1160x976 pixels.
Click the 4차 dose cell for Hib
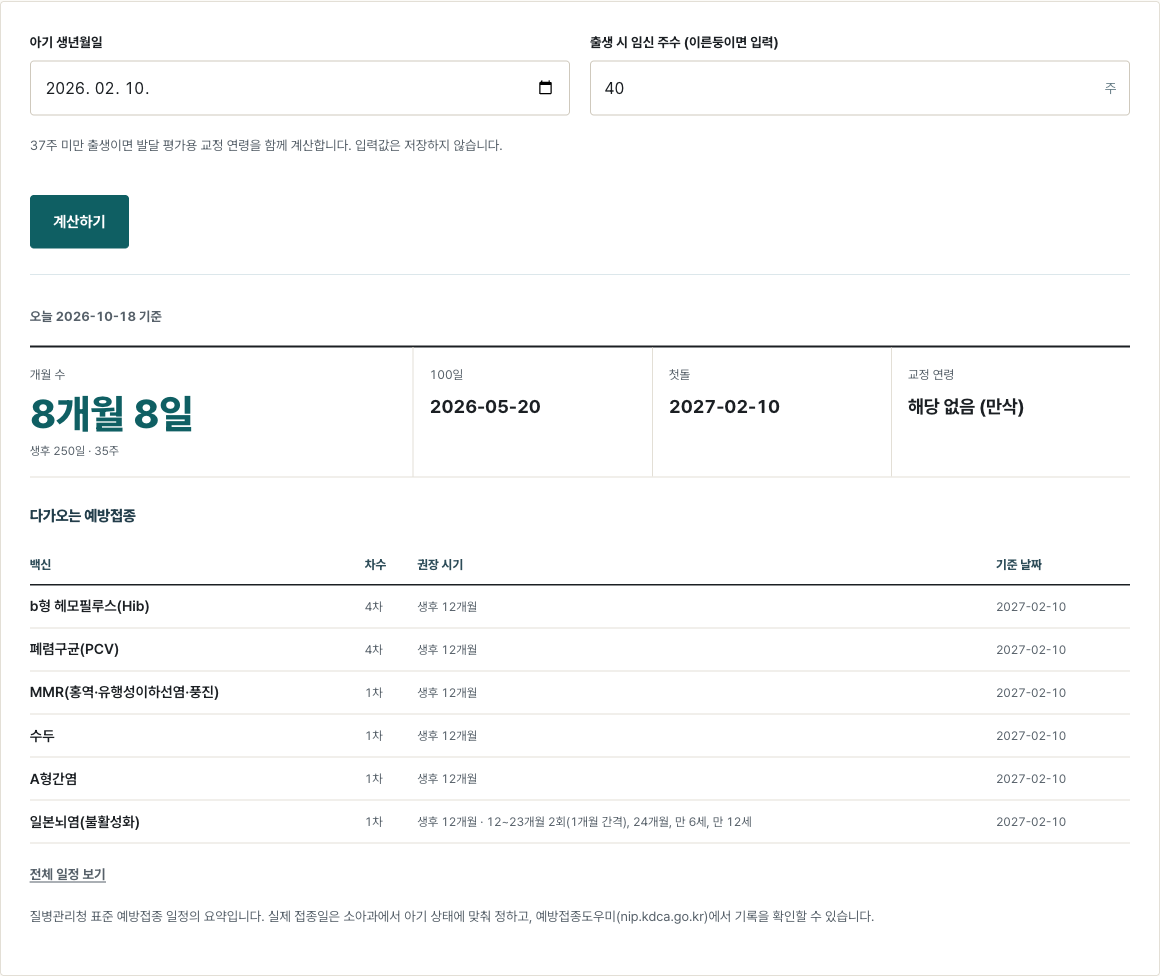click(x=374, y=607)
